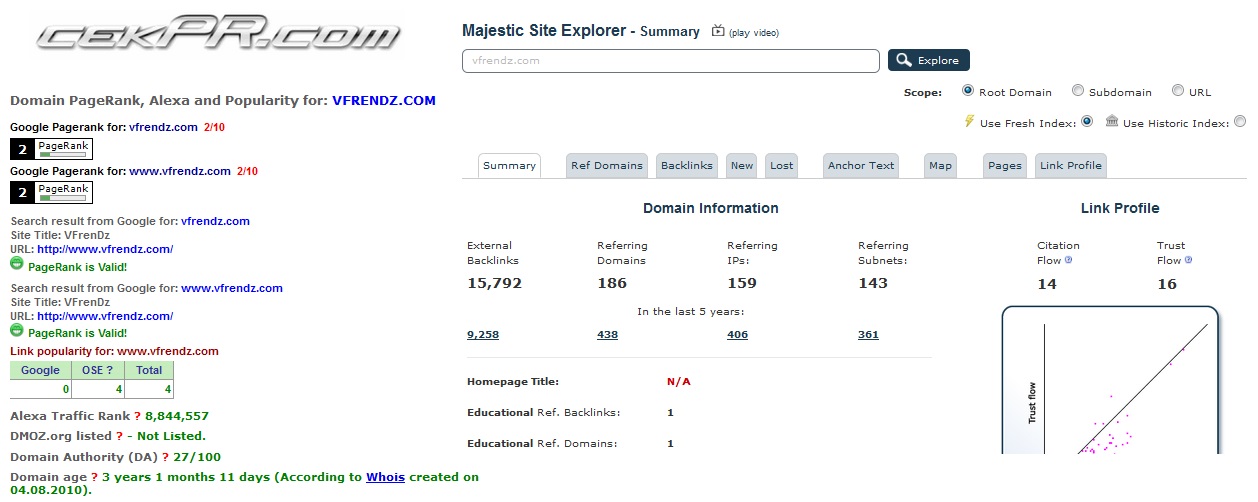
Task: Click the Domain Authority value 27/100
Action: coord(197,457)
